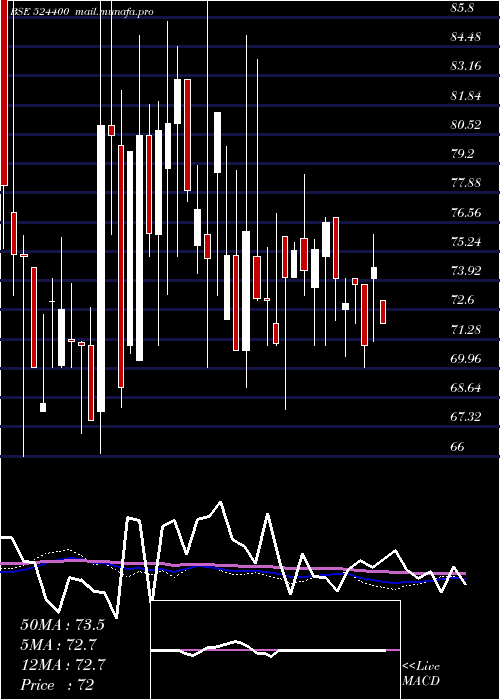Click the 75.24 price axis label
The width and height of the screenshot is (500, 700).
coord(466,242)
